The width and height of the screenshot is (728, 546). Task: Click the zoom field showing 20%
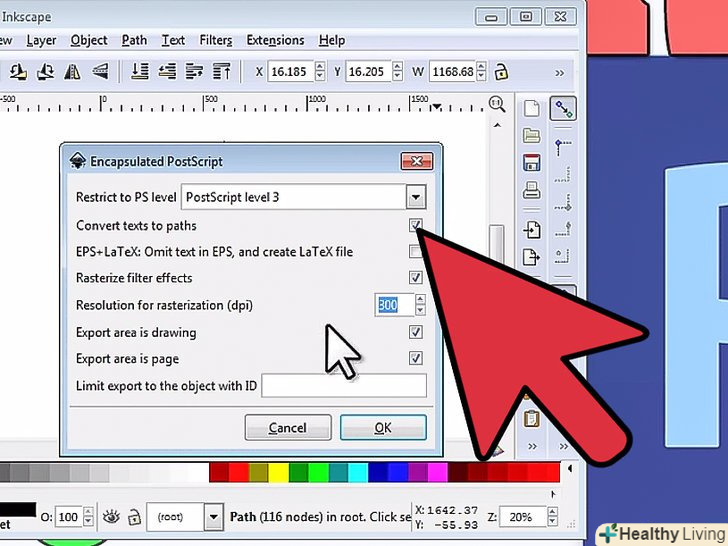click(523, 517)
